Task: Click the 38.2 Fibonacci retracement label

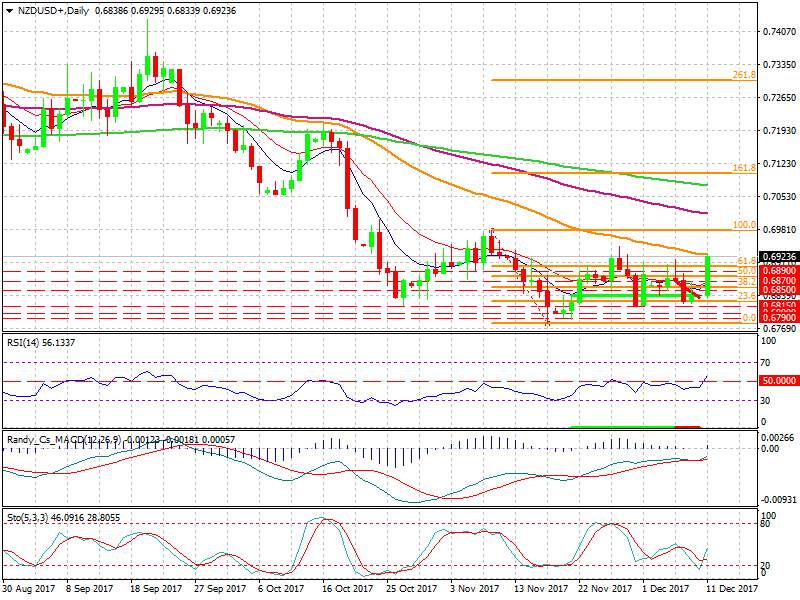Action: (744, 282)
